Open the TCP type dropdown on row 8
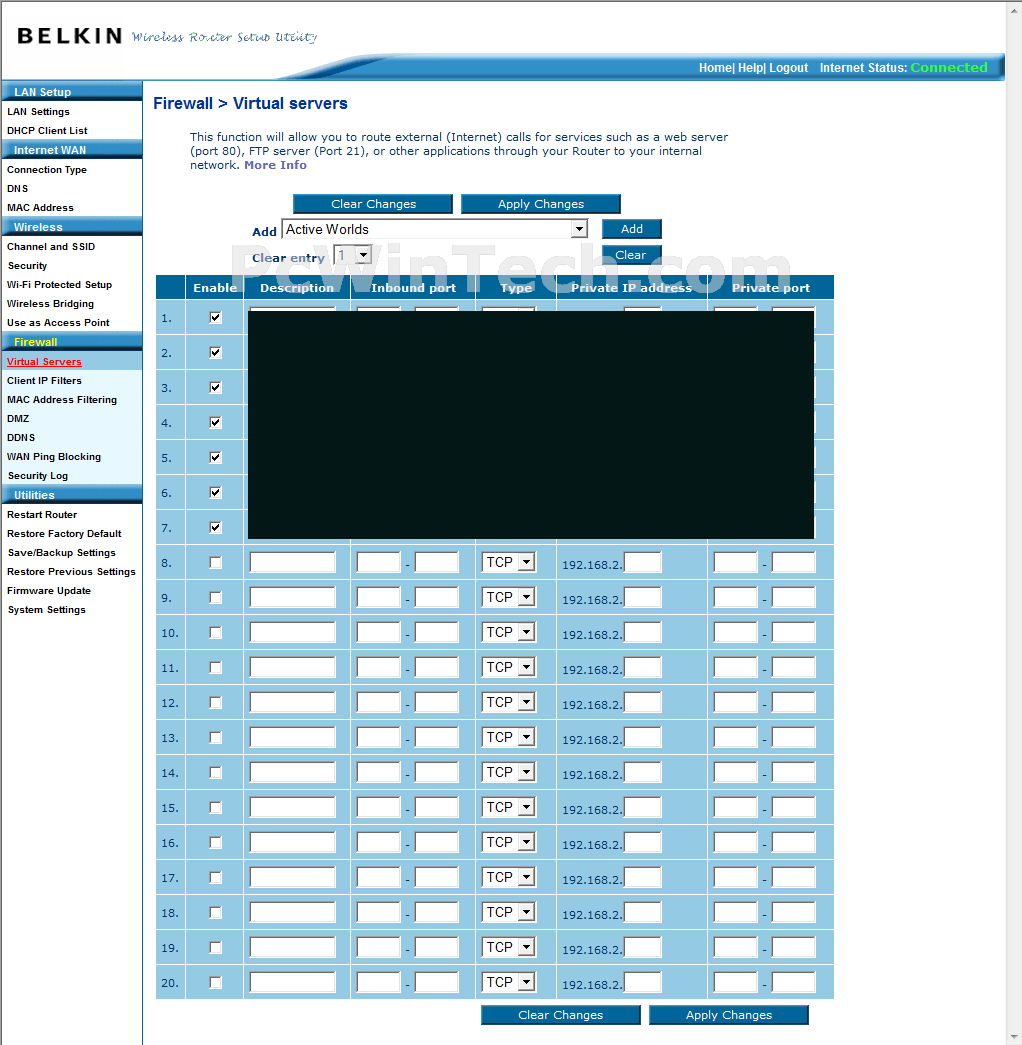The image size is (1022, 1045). [508, 562]
